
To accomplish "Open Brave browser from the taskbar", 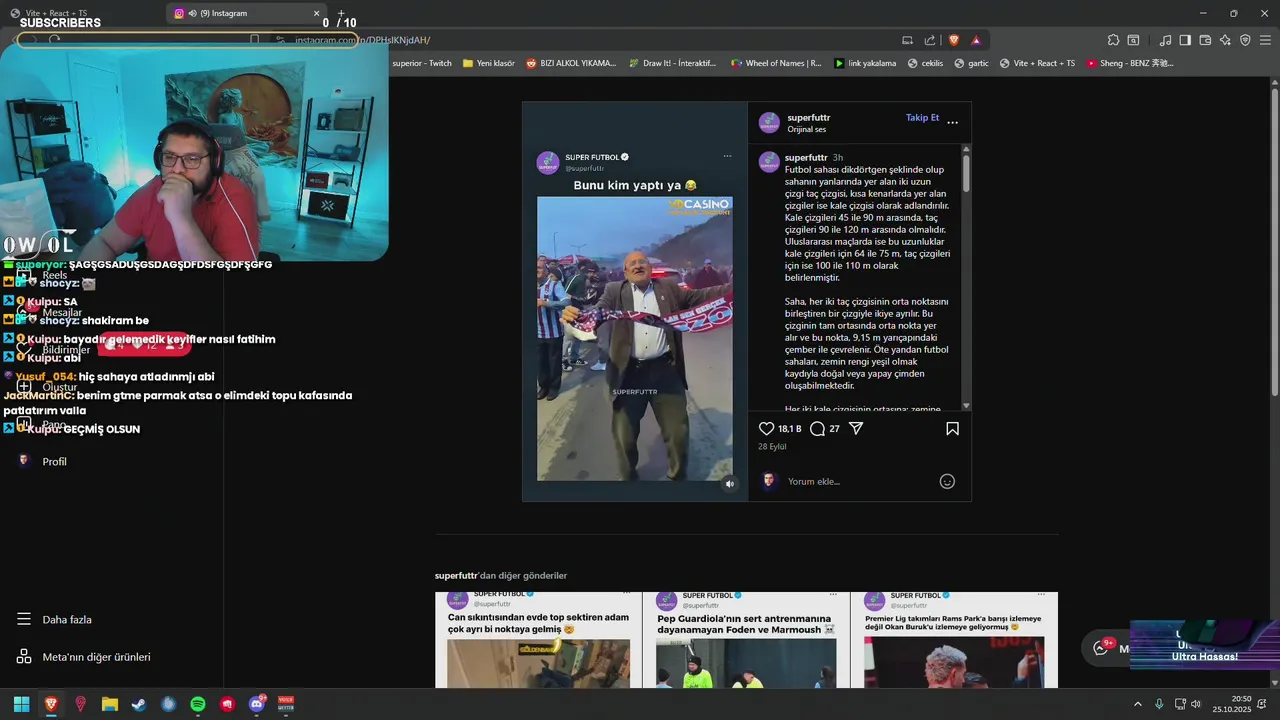I will [51, 704].
